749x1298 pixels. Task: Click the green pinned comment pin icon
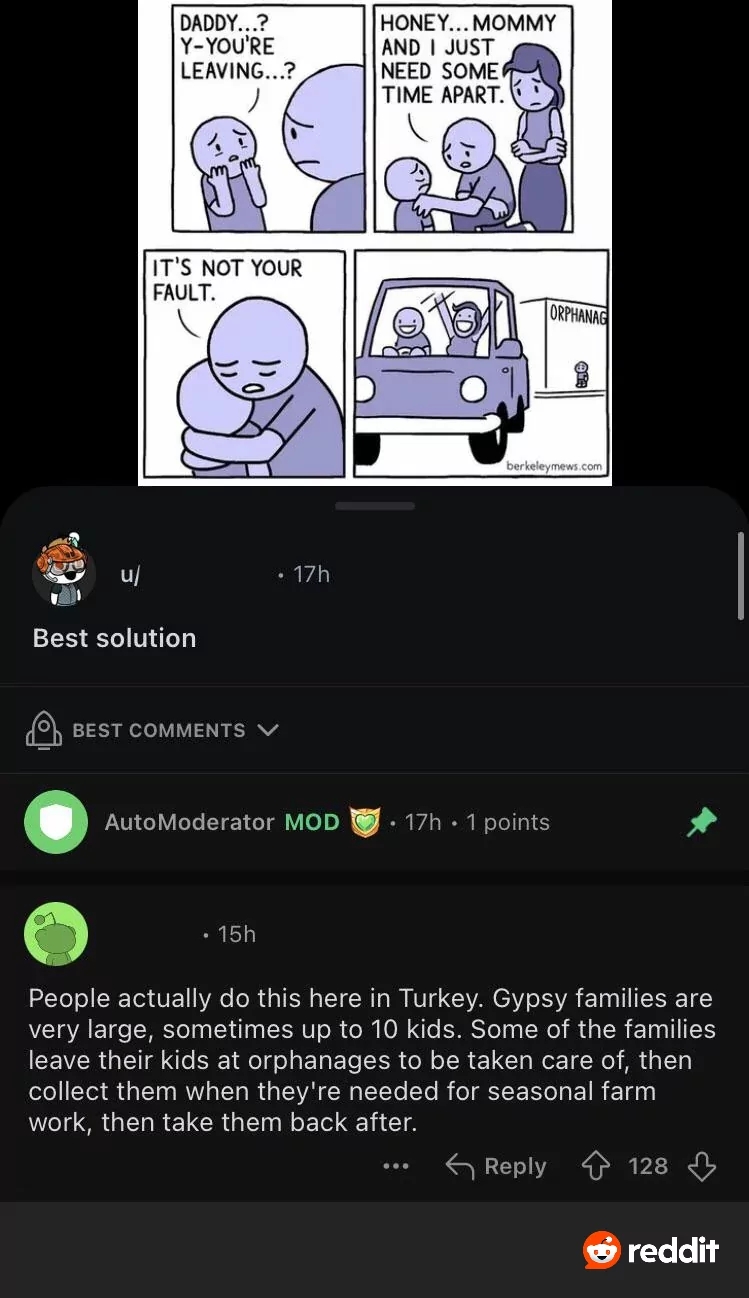[703, 822]
